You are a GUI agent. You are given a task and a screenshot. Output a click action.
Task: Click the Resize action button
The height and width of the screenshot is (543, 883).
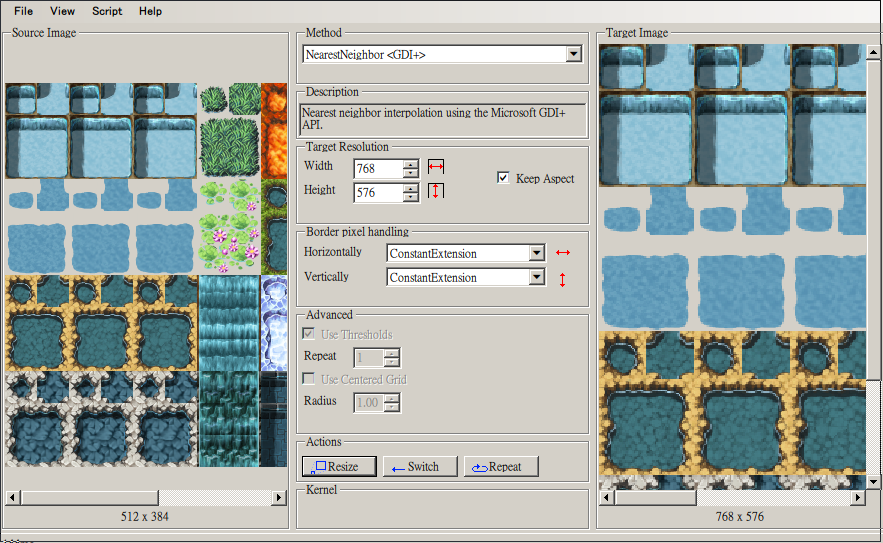(339, 466)
